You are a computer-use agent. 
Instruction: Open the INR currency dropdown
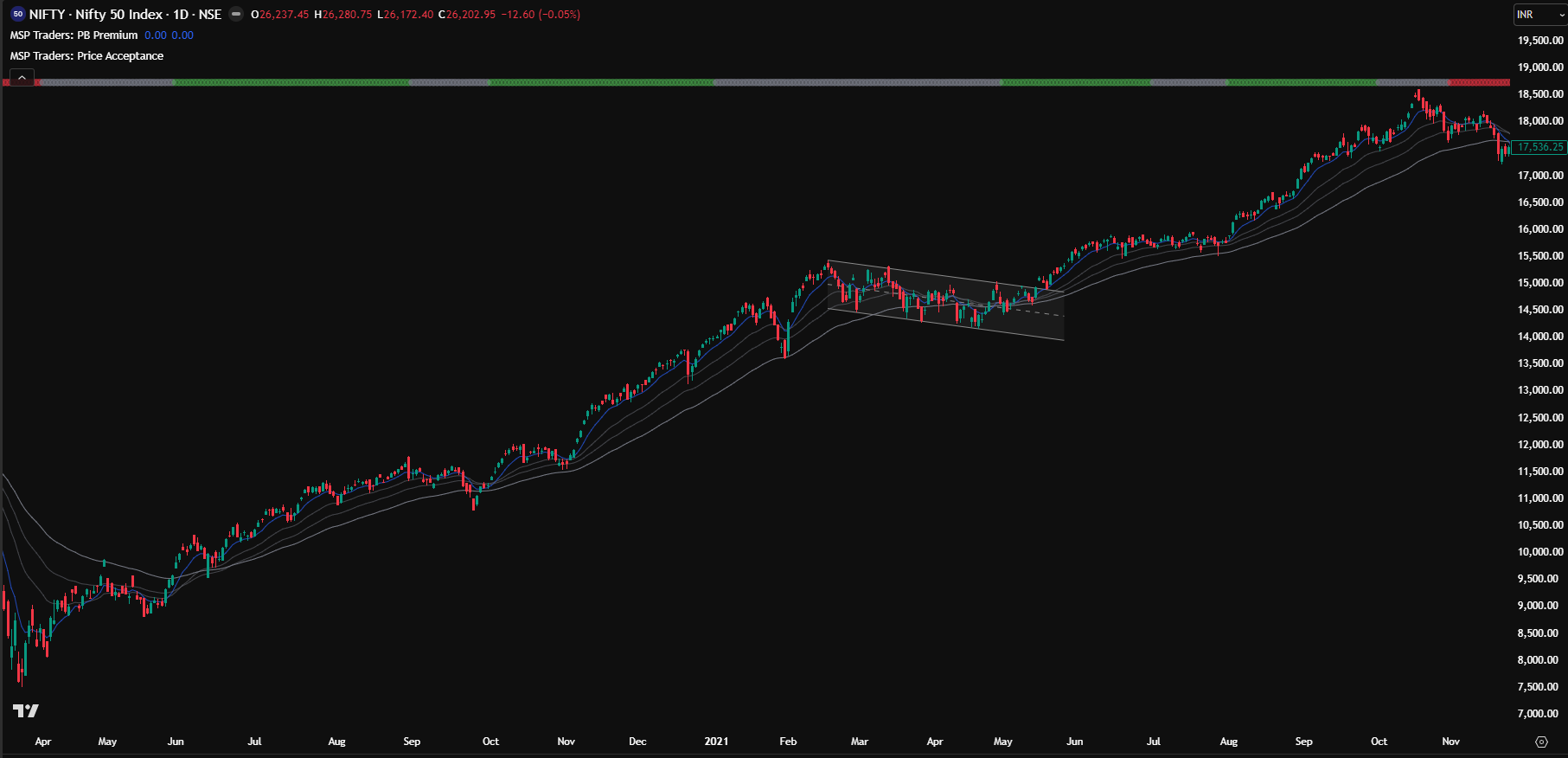pos(1539,15)
